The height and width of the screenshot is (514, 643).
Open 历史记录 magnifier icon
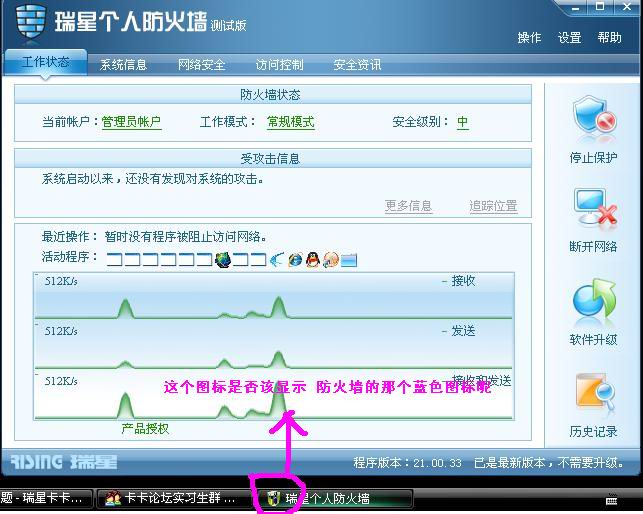point(595,393)
